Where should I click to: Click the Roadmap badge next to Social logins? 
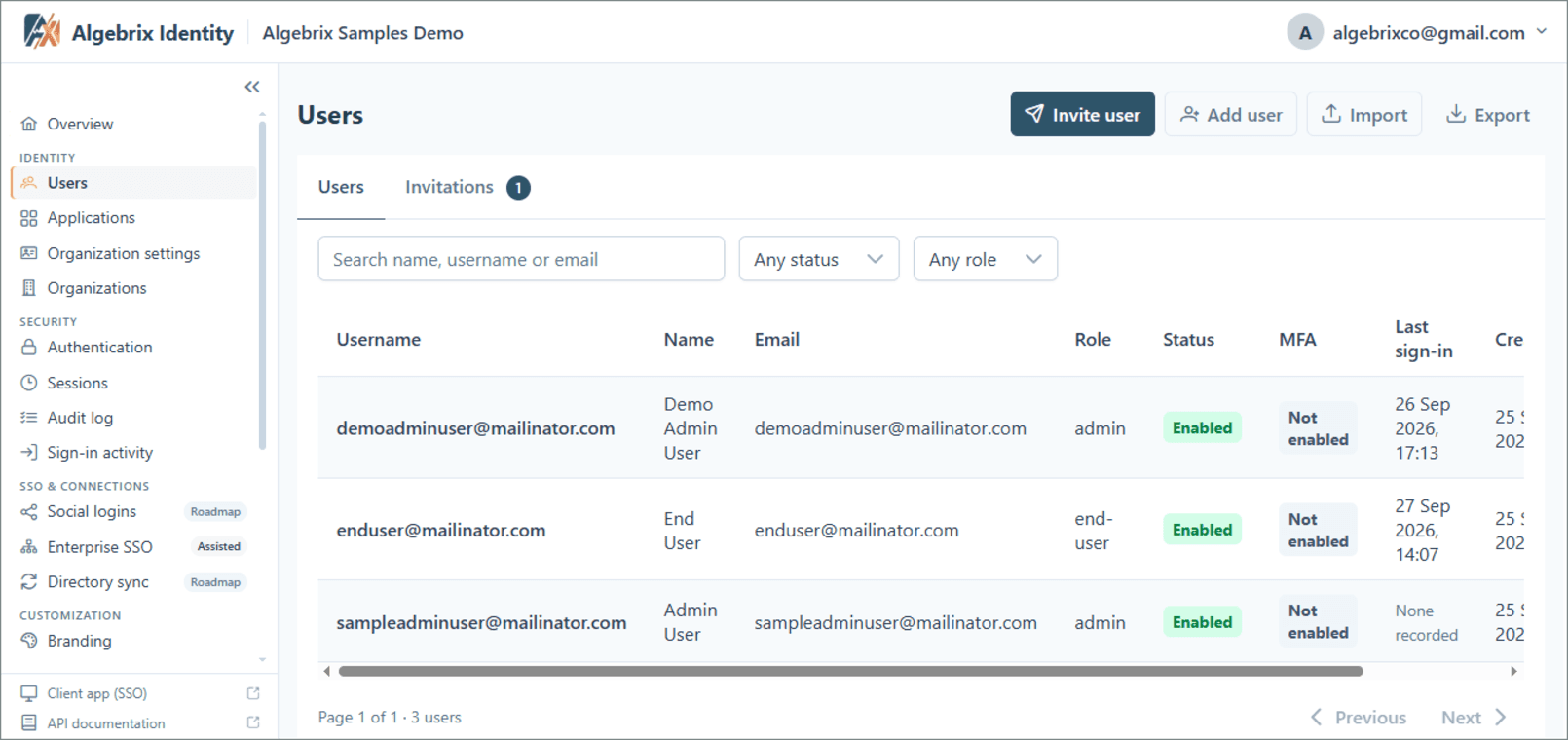tap(215, 511)
